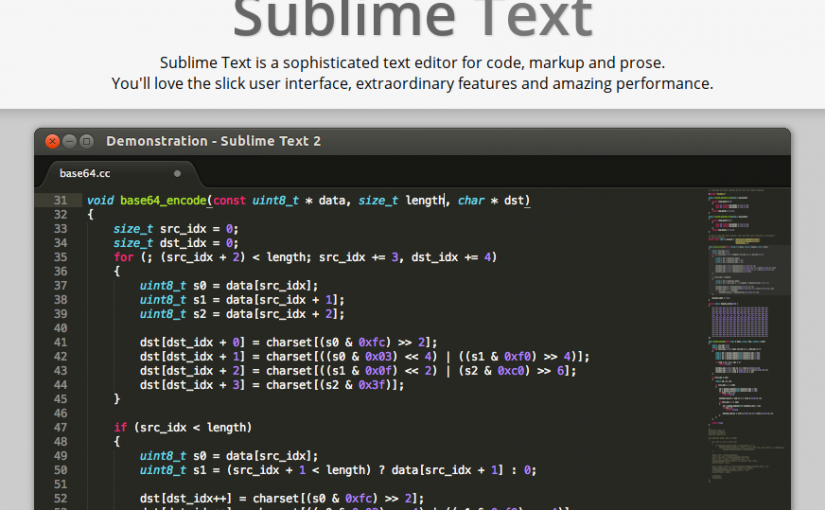Click 'size_t dst_idx = 0;' line
The image size is (825, 510).
pos(176,243)
